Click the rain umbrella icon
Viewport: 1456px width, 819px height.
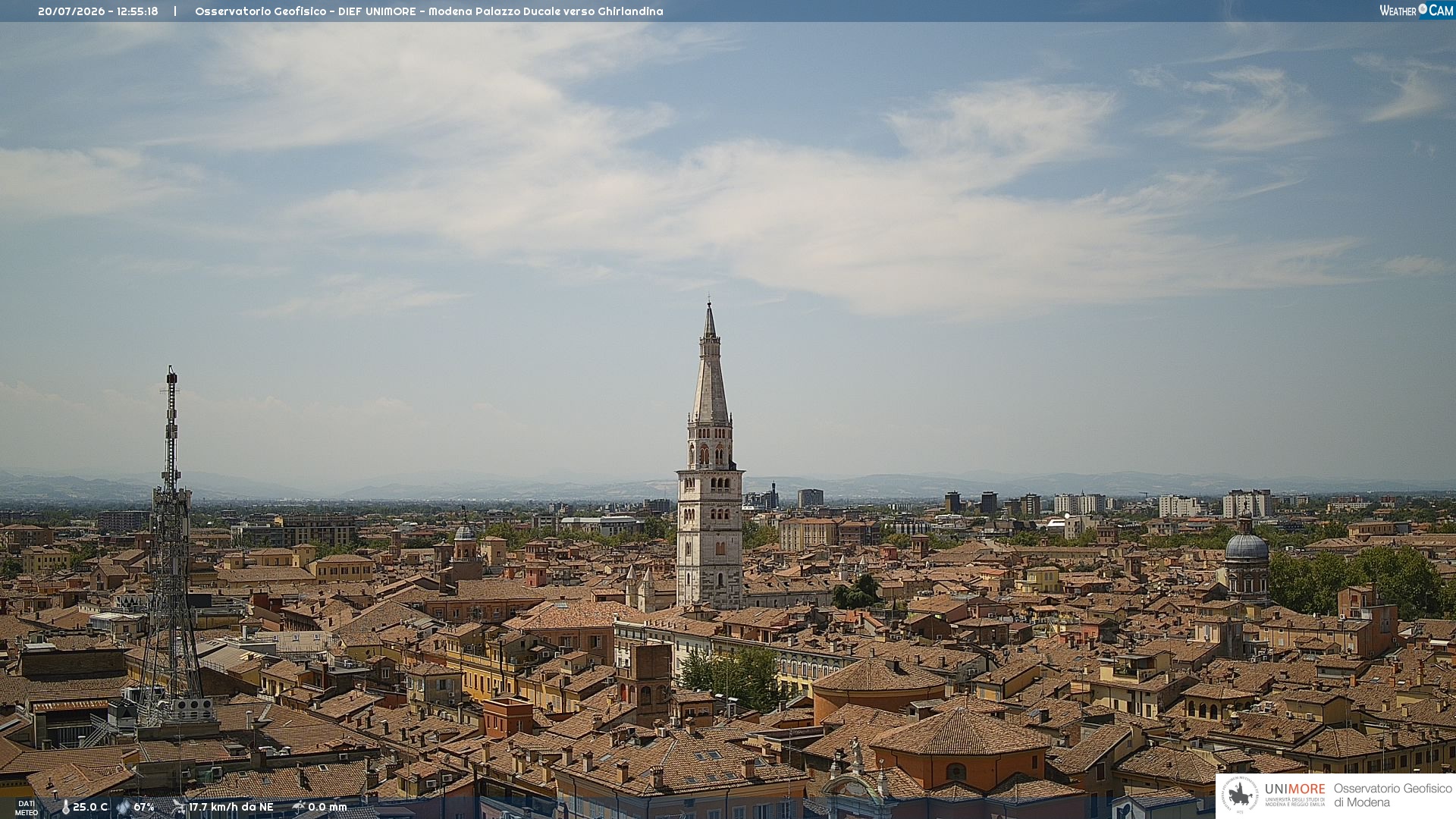[299, 807]
